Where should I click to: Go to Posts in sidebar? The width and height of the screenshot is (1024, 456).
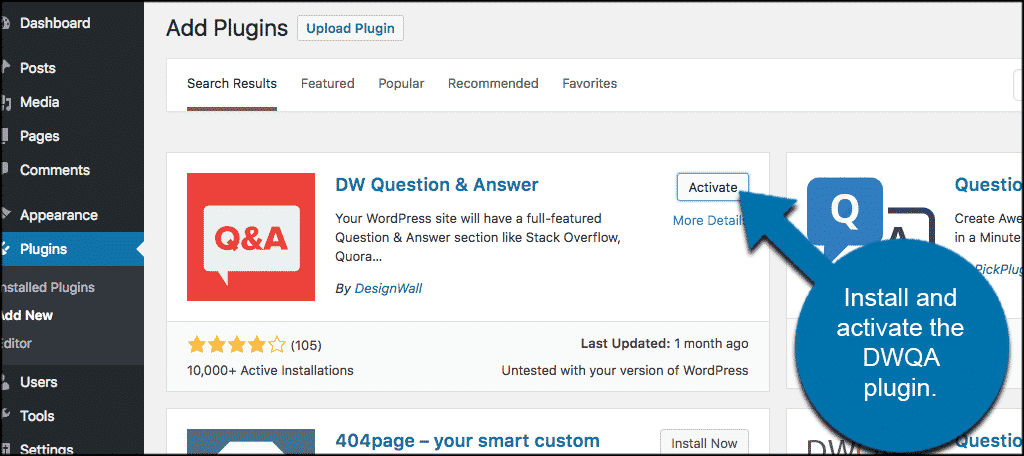pos(37,68)
